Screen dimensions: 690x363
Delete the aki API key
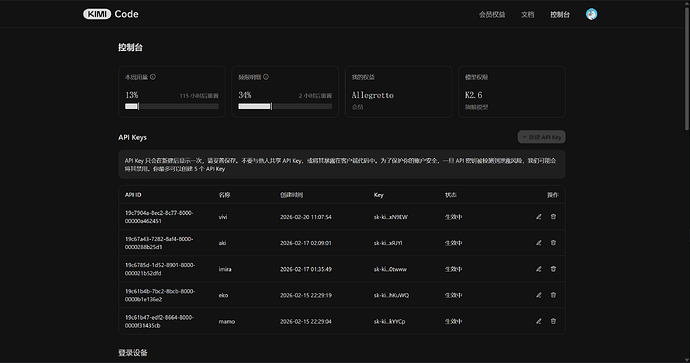coord(553,242)
